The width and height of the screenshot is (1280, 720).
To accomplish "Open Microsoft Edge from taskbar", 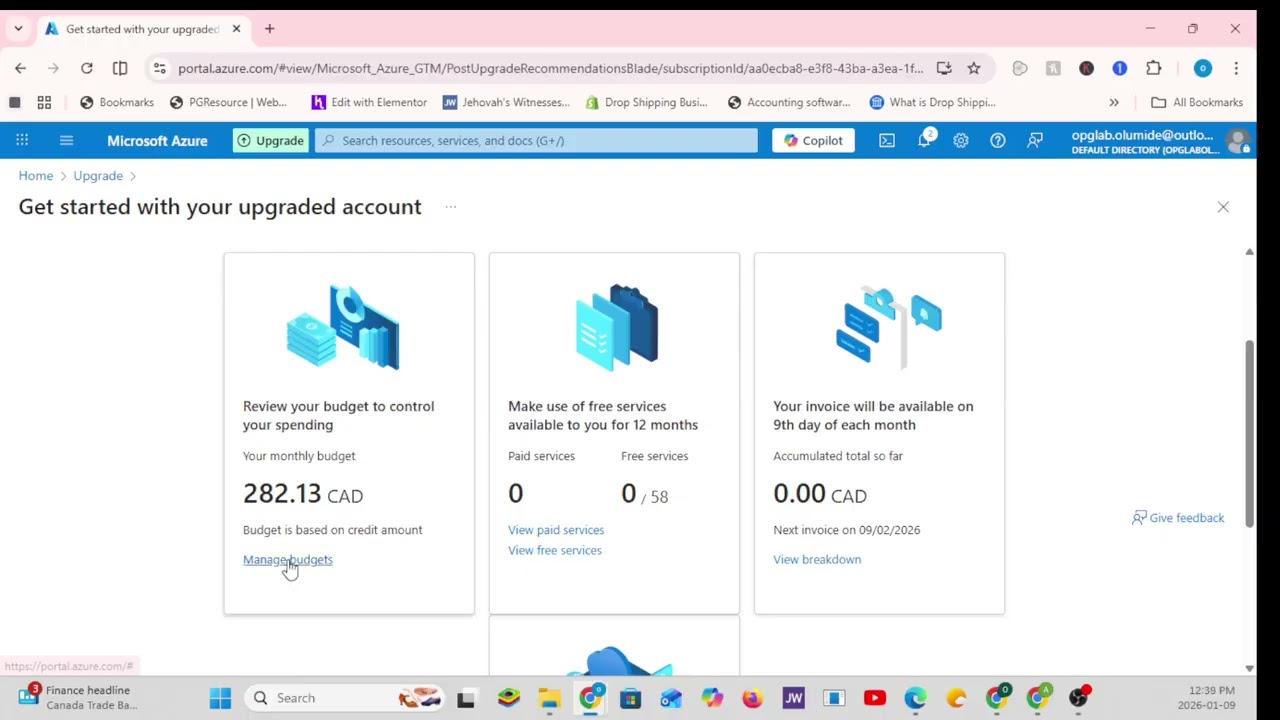I will click(915, 698).
